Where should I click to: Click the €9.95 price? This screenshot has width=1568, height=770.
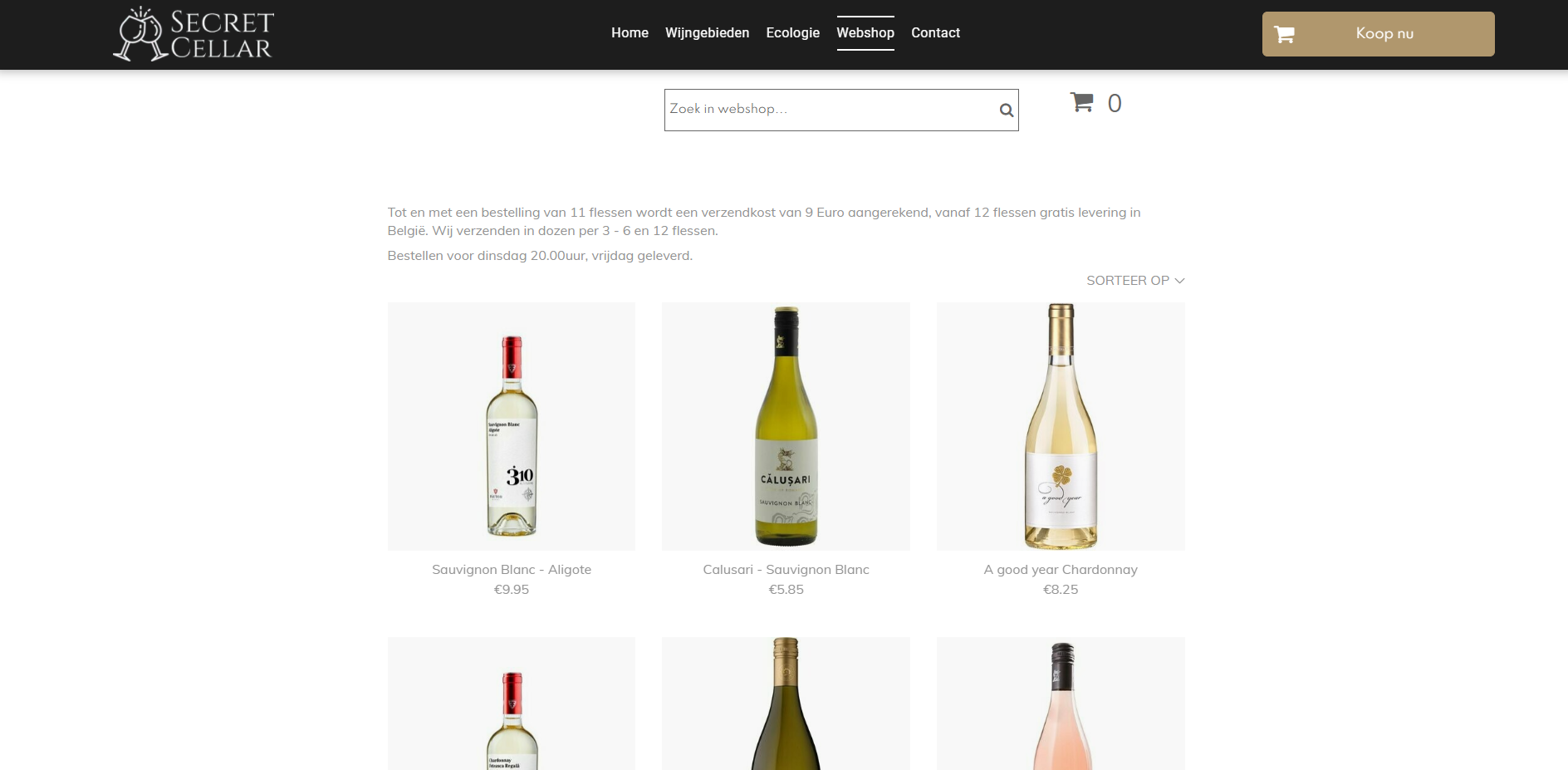(512, 590)
